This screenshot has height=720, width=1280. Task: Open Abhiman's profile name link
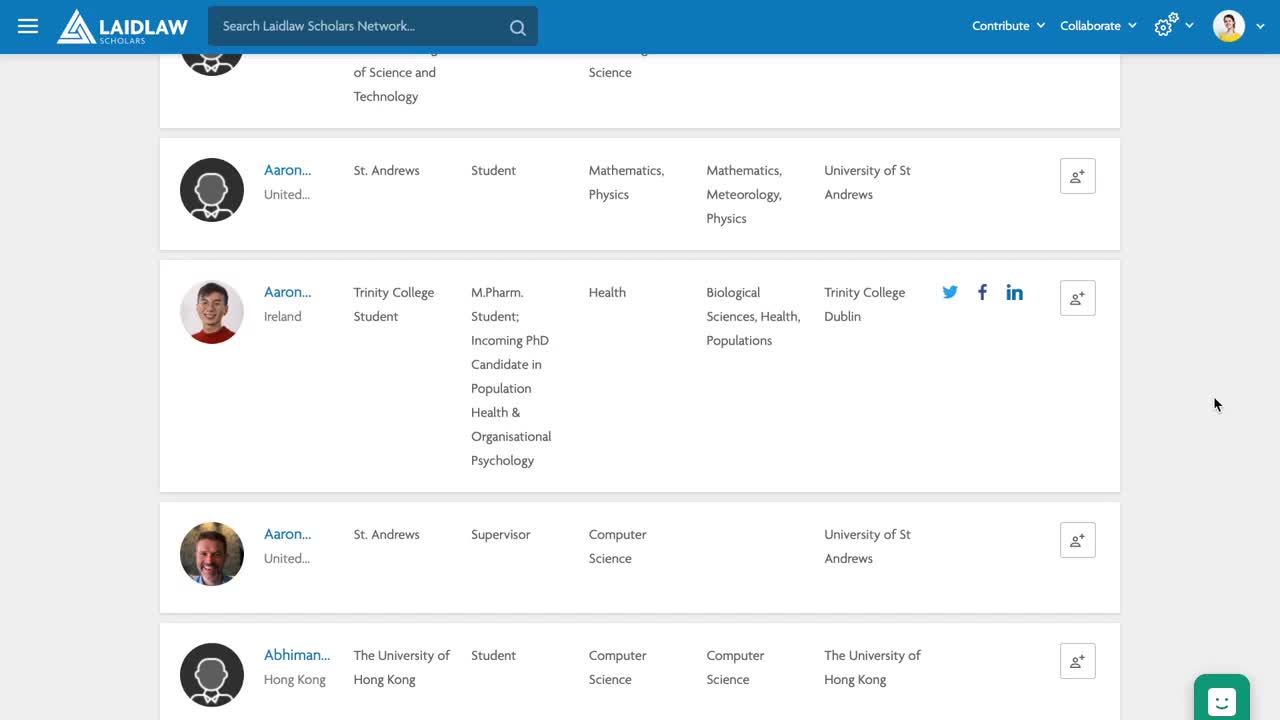click(296, 655)
